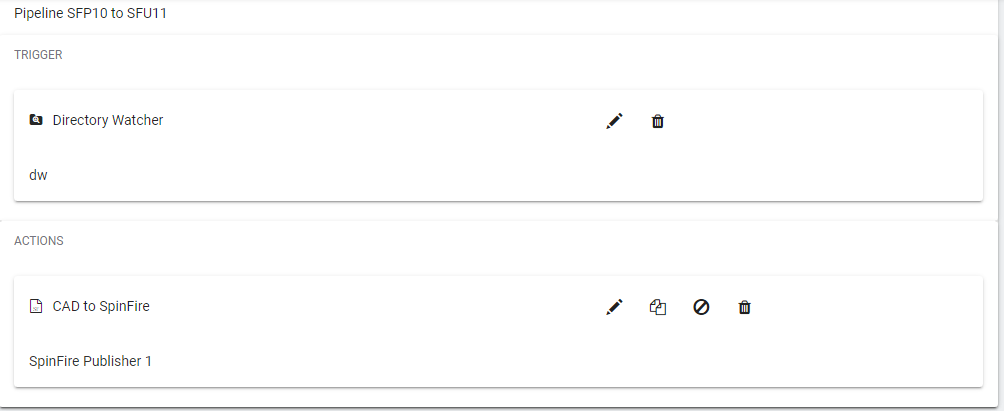The width and height of the screenshot is (1004, 411).
Task: Click the trigger name "dw"
Action: tap(38, 175)
